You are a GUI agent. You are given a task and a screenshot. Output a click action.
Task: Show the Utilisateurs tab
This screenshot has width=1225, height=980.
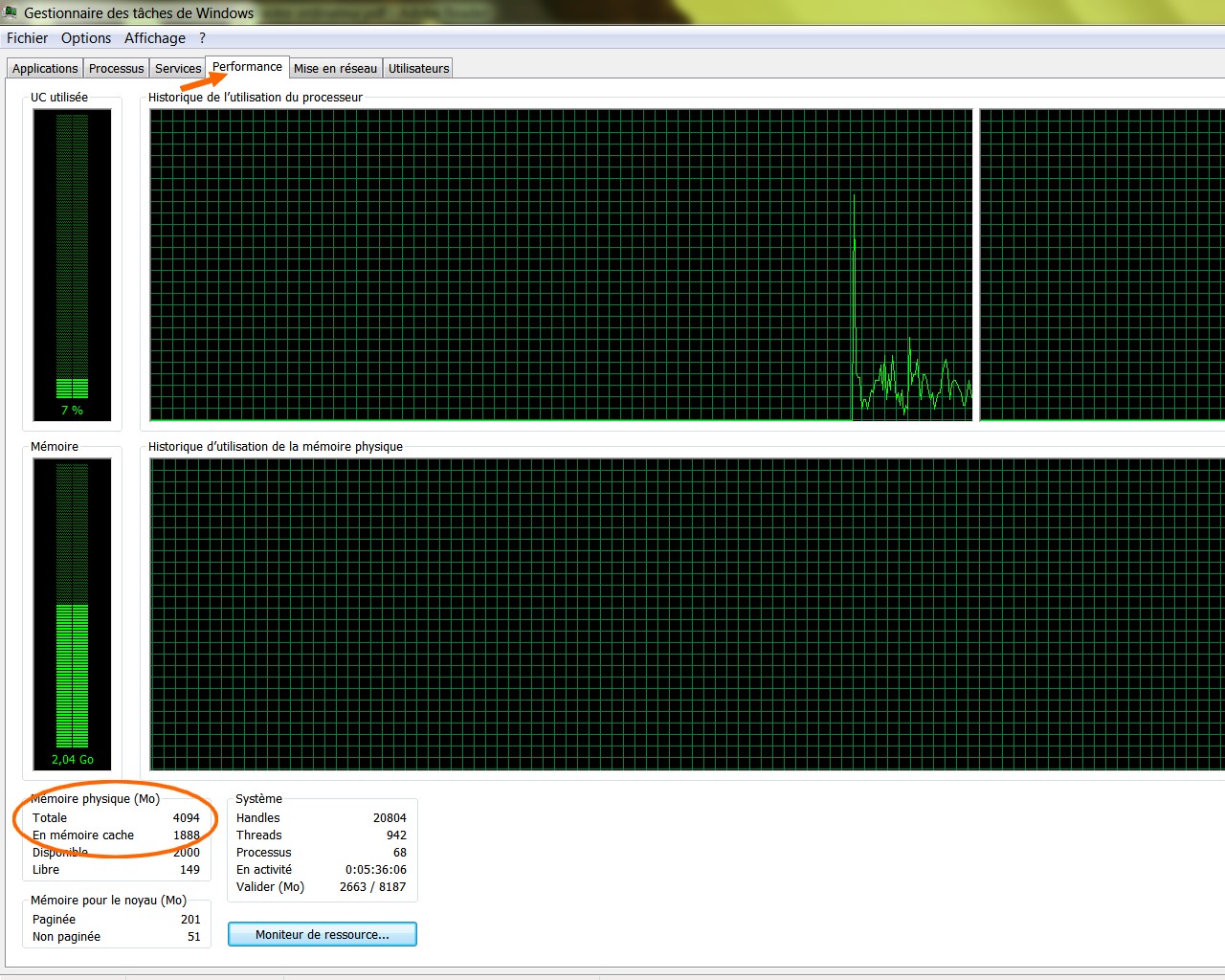[x=418, y=69]
